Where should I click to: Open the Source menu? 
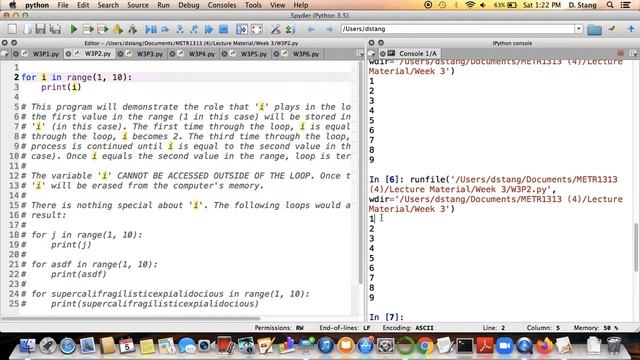138,5
